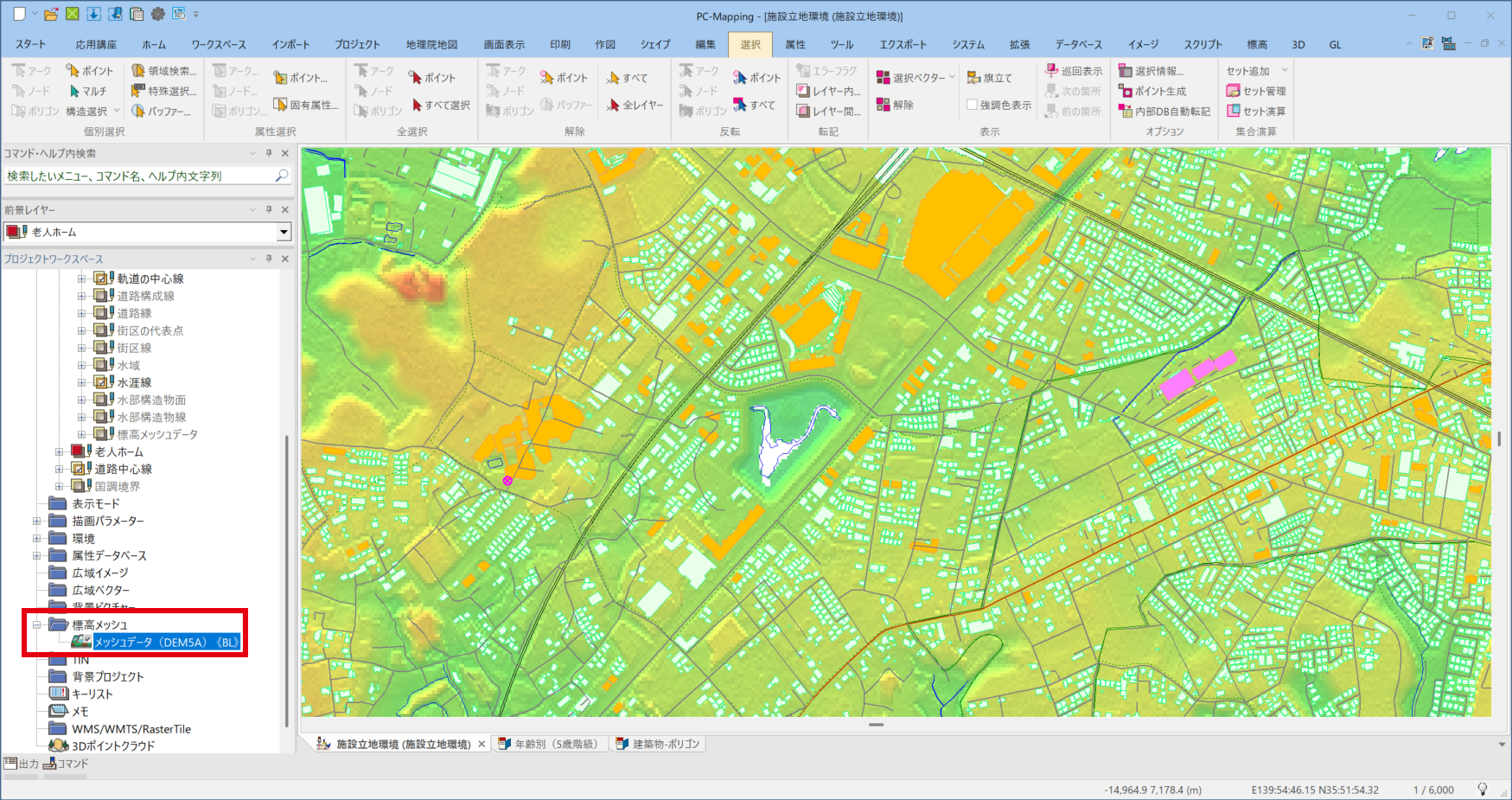Click the 出力 panel button at bottom
Image resolution: width=1512 pixels, height=800 pixels.
pyautogui.click(x=22, y=764)
